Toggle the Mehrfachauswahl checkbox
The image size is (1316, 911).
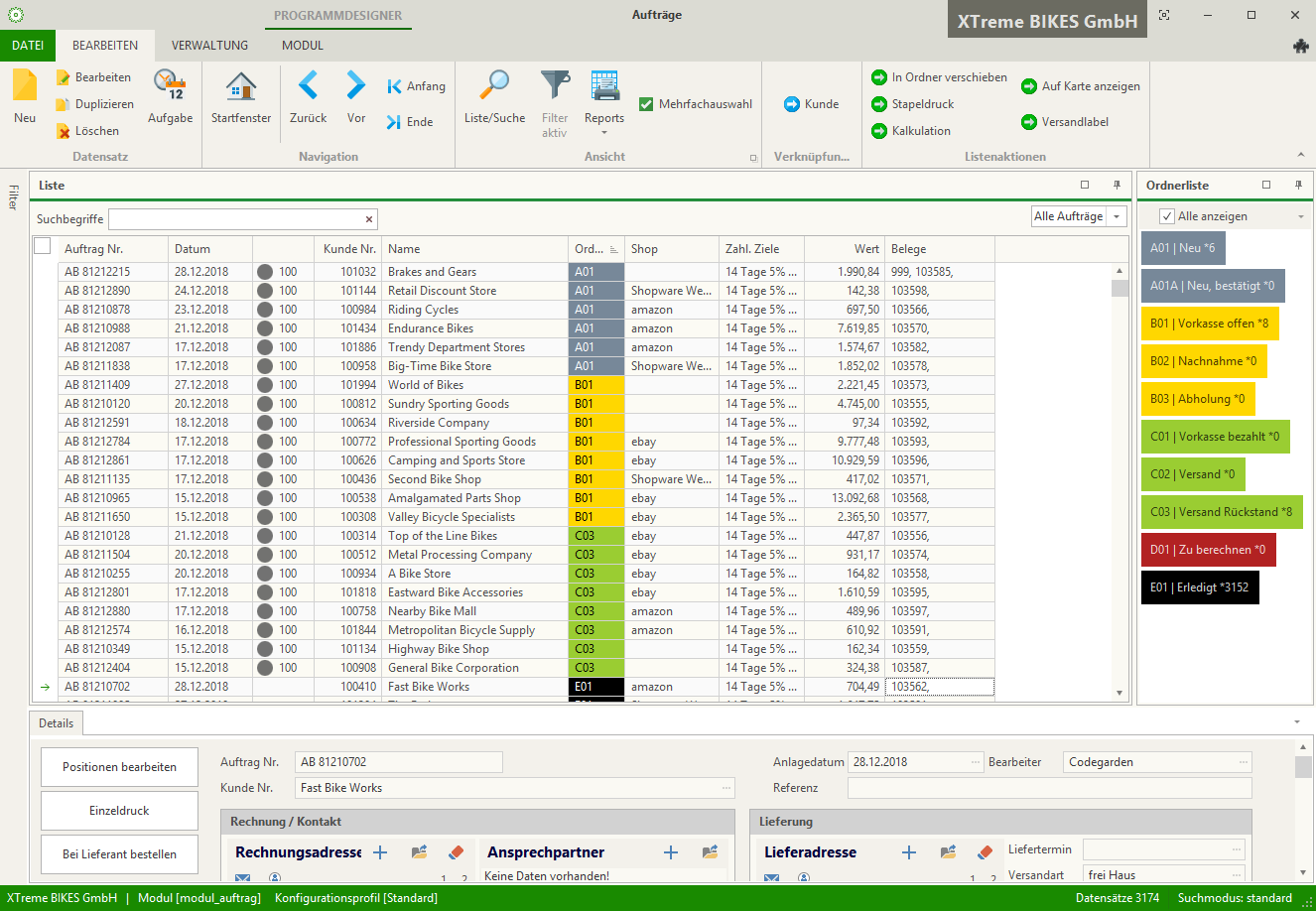(x=646, y=104)
